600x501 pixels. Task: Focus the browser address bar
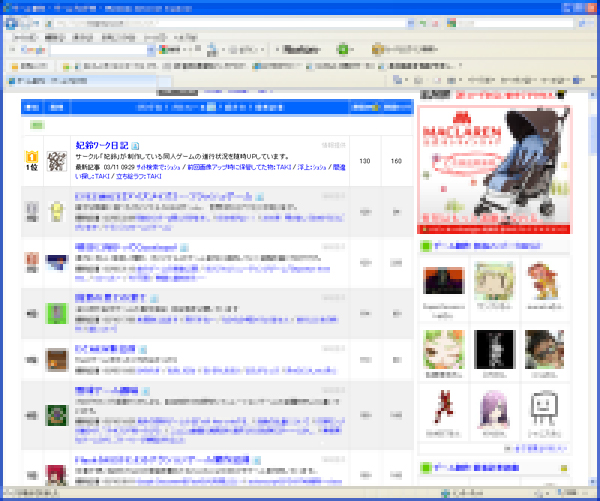(x=230, y=24)
